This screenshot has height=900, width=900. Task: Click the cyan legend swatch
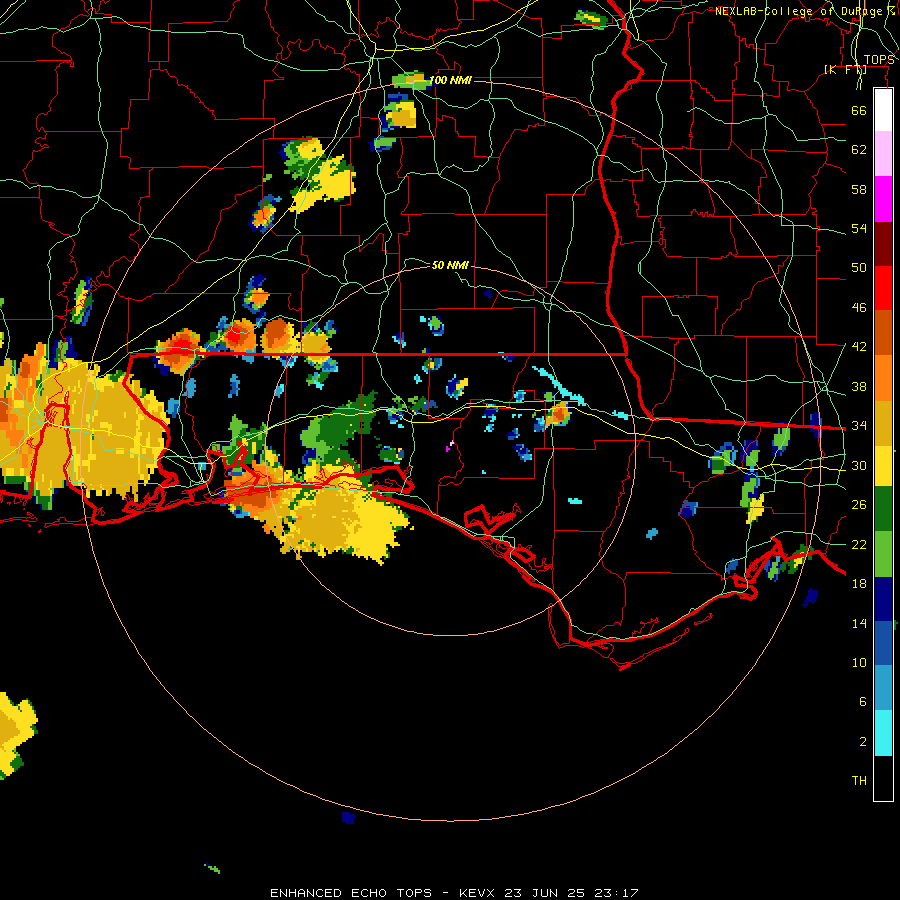(x=883, y=733)
